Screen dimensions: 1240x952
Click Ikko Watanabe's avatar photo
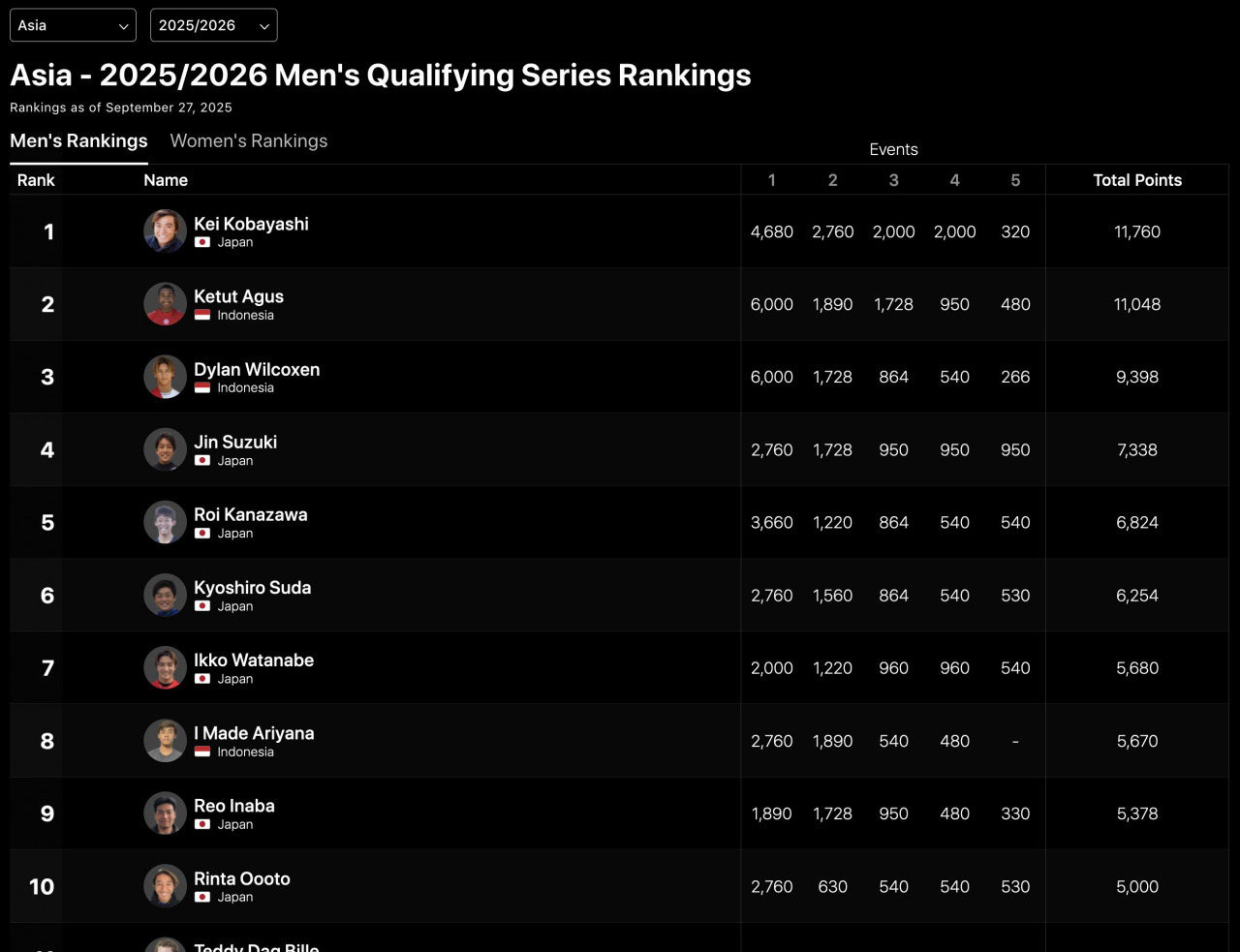(x=165, y=667)
